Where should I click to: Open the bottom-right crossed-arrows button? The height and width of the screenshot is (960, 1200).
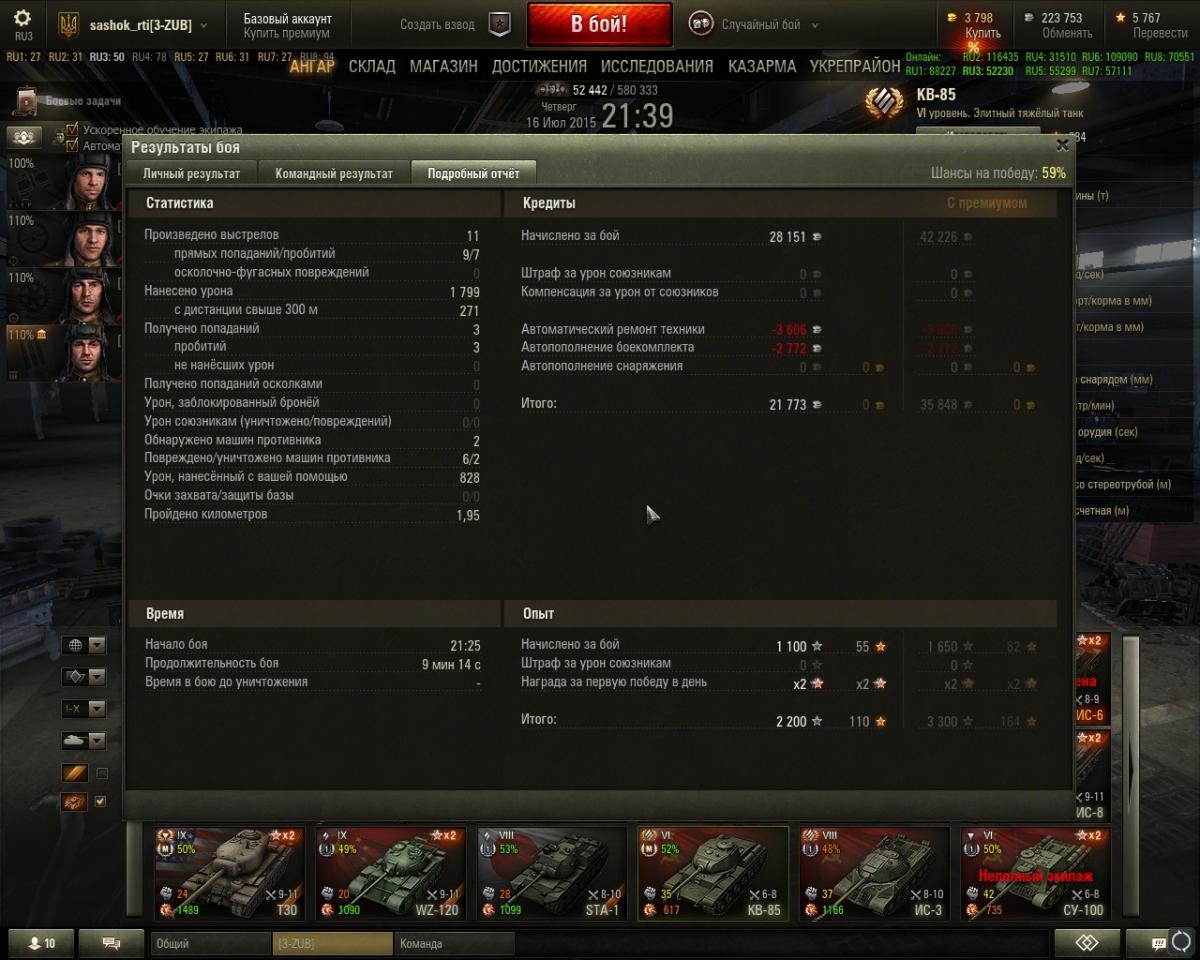1086,943
